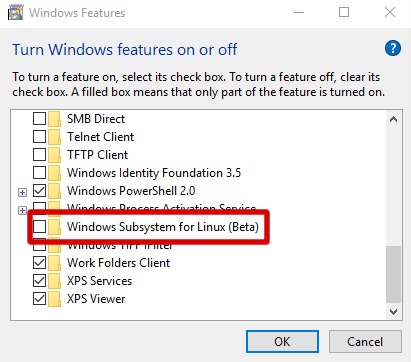Click the TFTP Client folder icon
The height and width of the screenshot is (362, 411).
[x=54, y=155]
